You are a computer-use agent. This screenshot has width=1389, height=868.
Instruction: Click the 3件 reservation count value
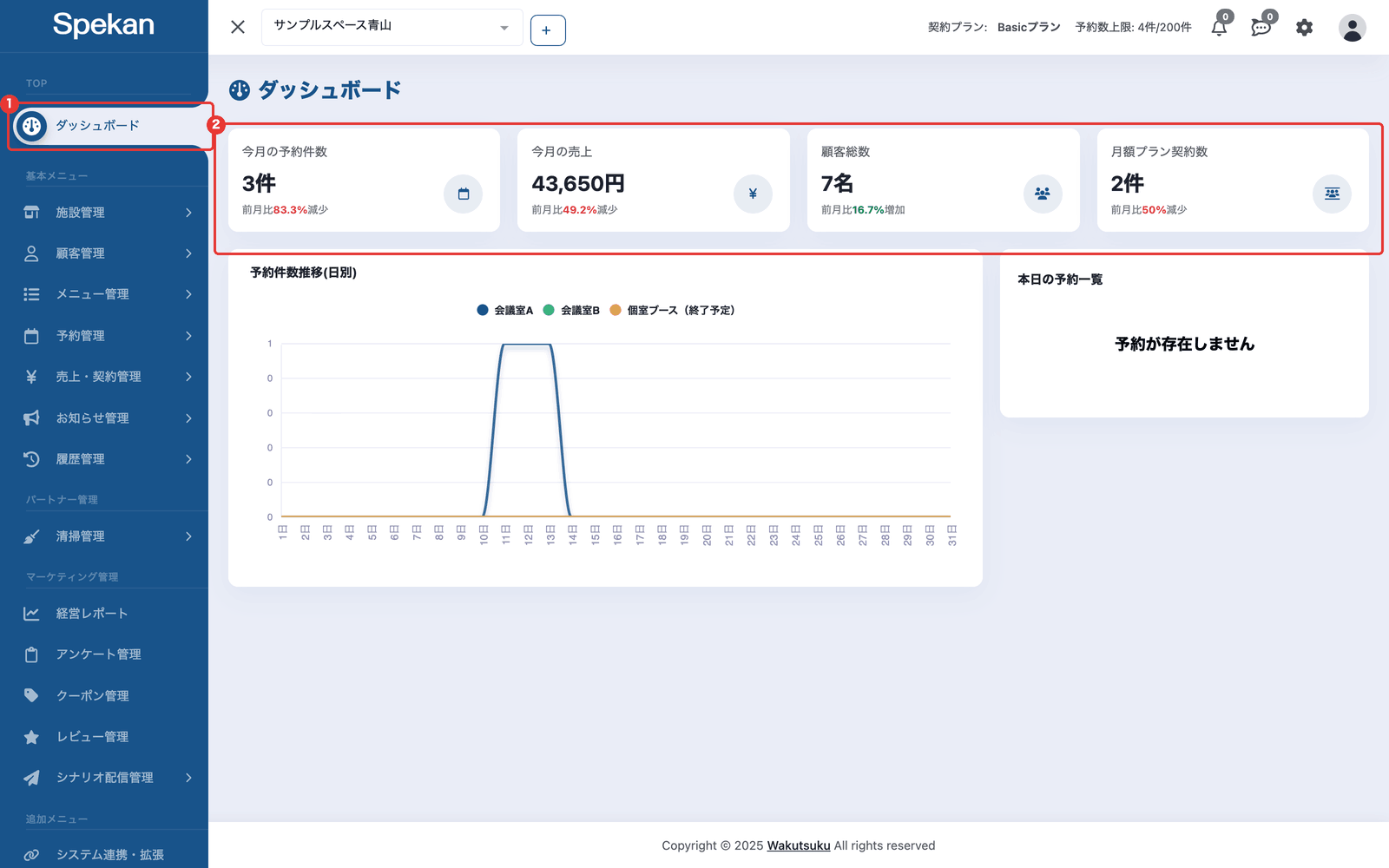pyautogui.click(x=259, y=184)
